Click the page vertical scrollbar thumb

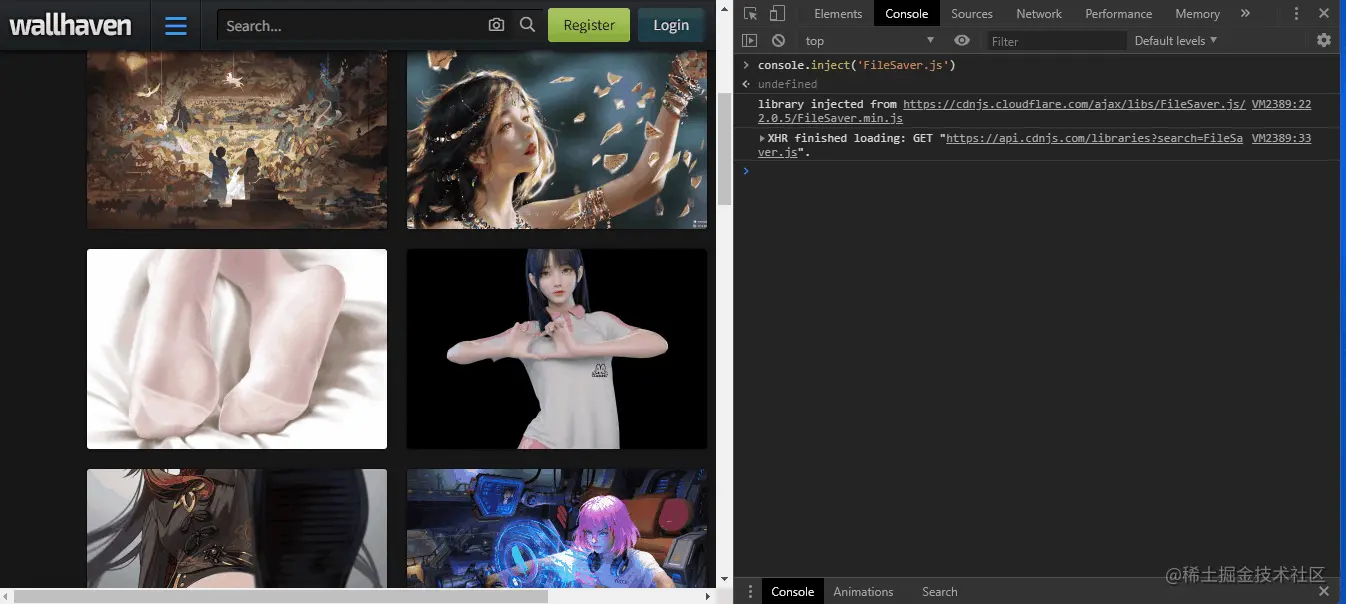pyautogui.click(x=724, y=149)
